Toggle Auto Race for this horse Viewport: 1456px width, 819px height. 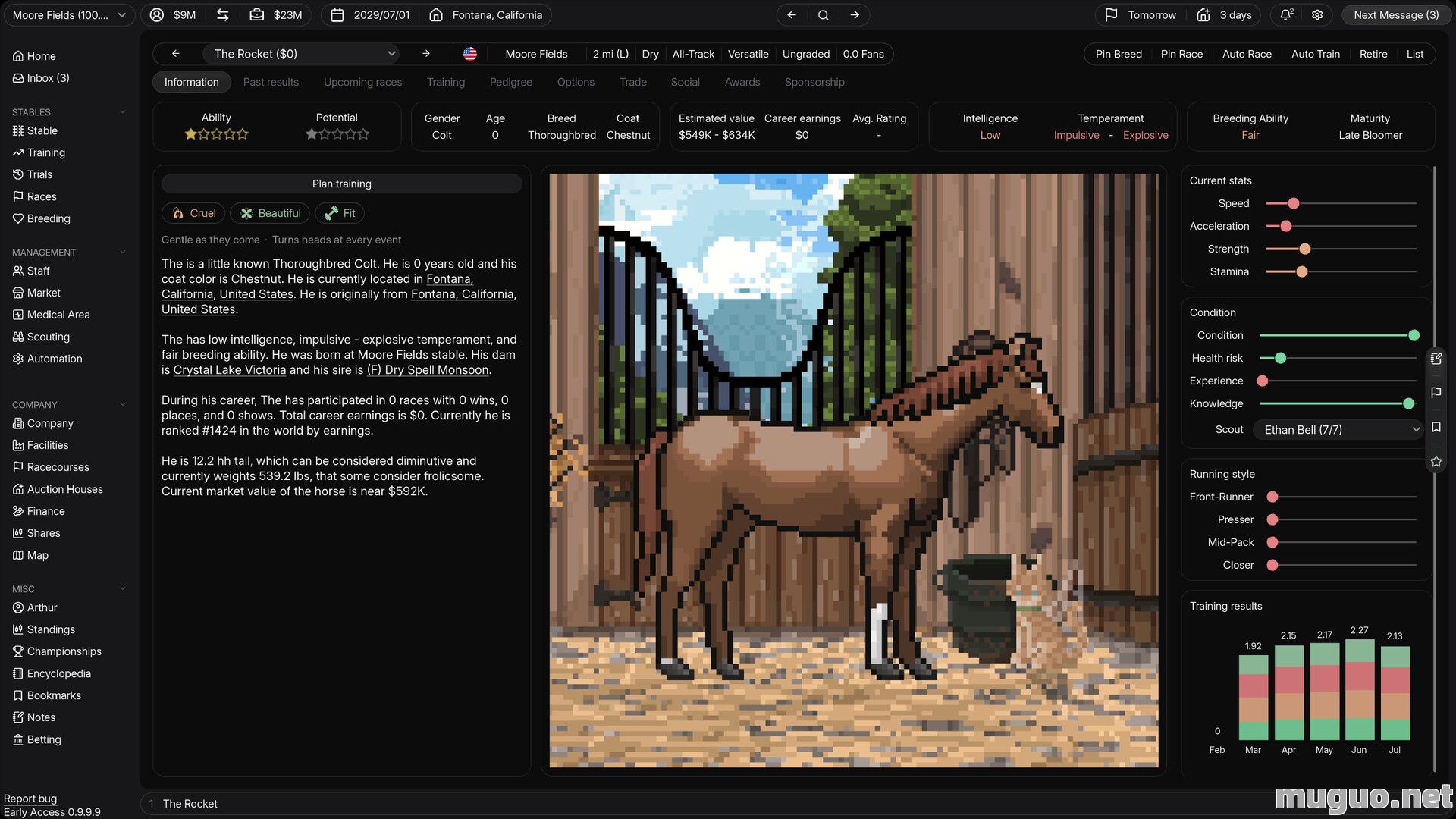click(1247, 54)
